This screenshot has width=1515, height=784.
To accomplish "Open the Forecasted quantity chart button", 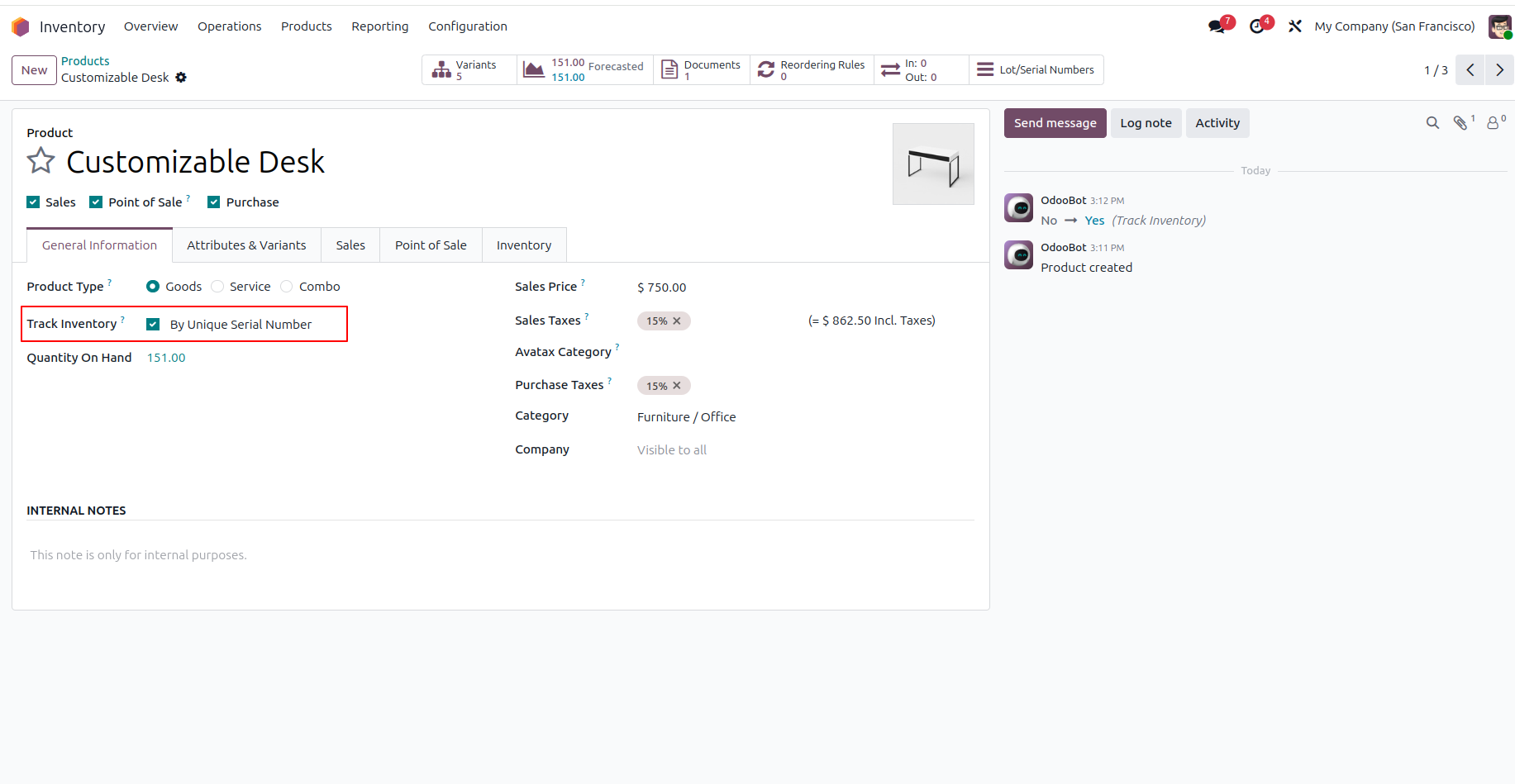I will (585, 70).
